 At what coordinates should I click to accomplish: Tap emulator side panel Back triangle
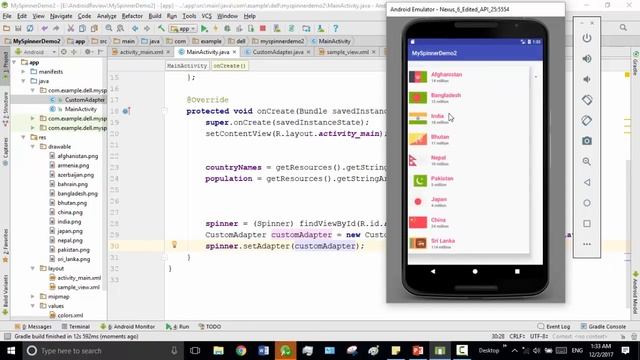coord(587,182)
